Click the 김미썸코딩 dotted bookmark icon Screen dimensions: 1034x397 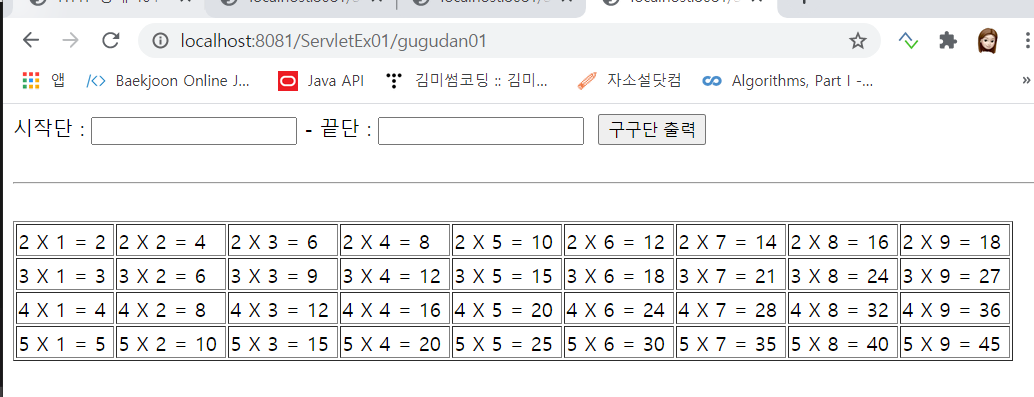click(x=394, y=81)
